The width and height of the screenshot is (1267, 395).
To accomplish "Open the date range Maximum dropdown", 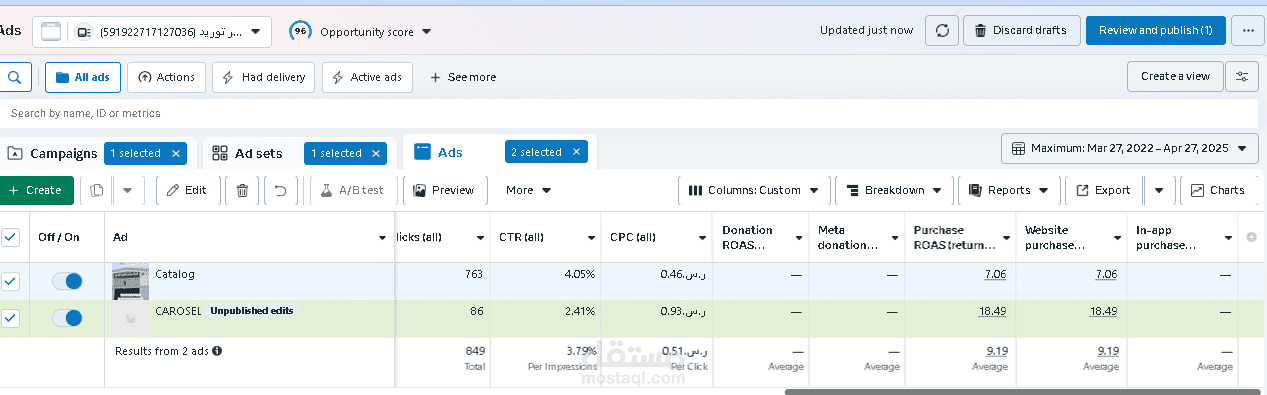I will coord(1130,148).
